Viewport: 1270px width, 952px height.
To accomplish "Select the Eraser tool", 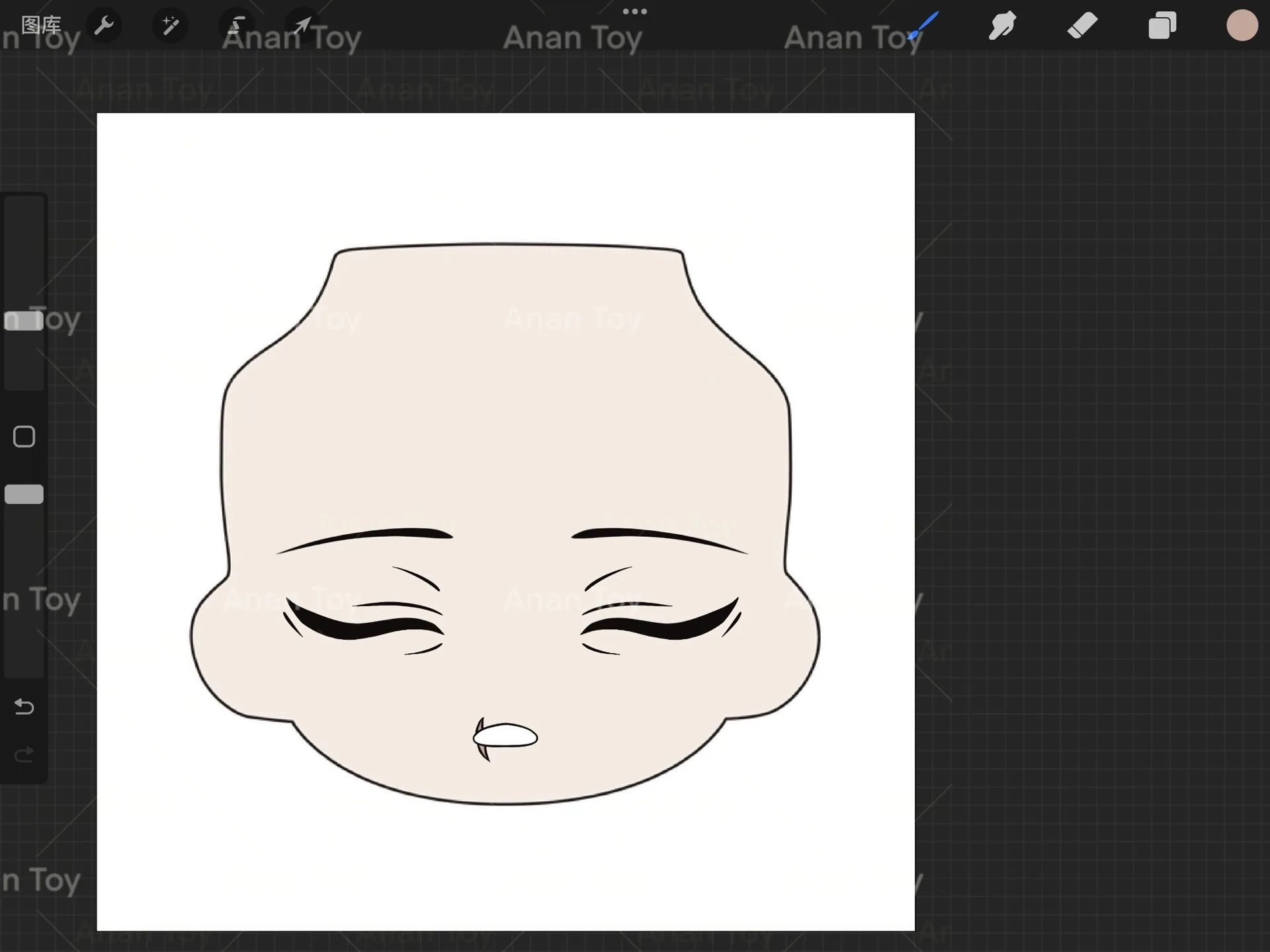I will (x=1082, y=26).
